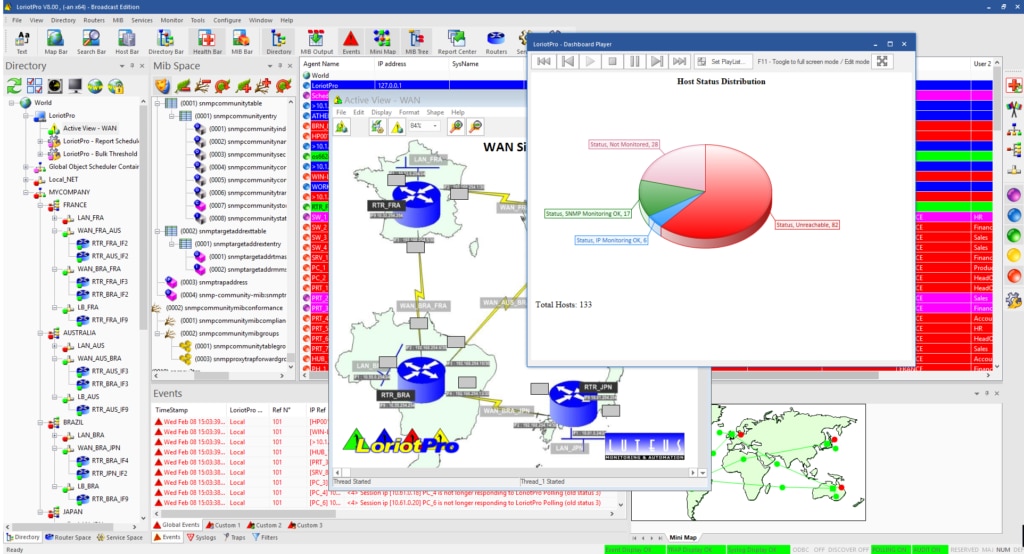Screen dimensions: 1024x554
Task: Rewind to first in Dashboard Player
Action: point(543,61)
